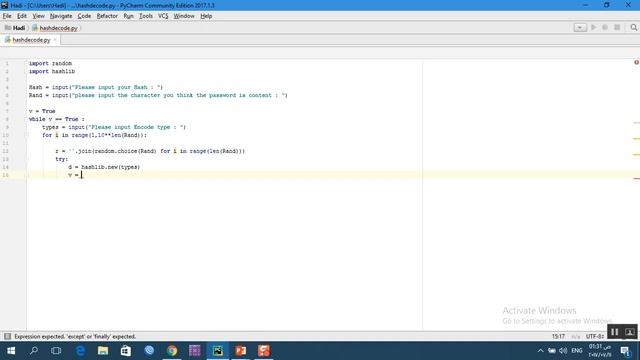Open Google Chrome from taskbar
The width and height of the screenshot is (640, 360).
point(172,351)
